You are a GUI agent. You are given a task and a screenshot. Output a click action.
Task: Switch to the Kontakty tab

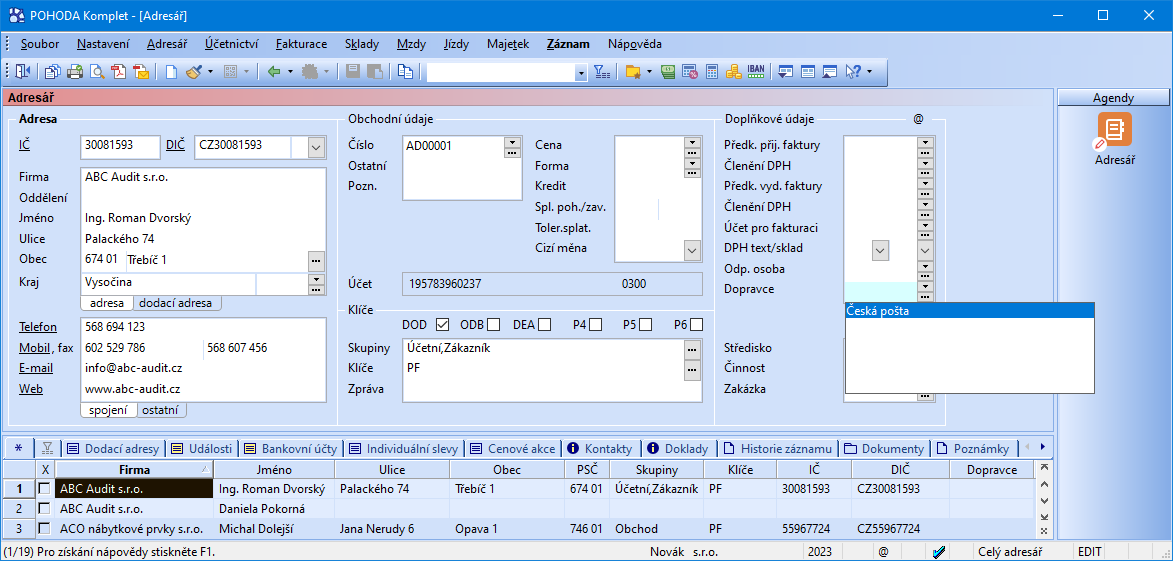point(601,449)
